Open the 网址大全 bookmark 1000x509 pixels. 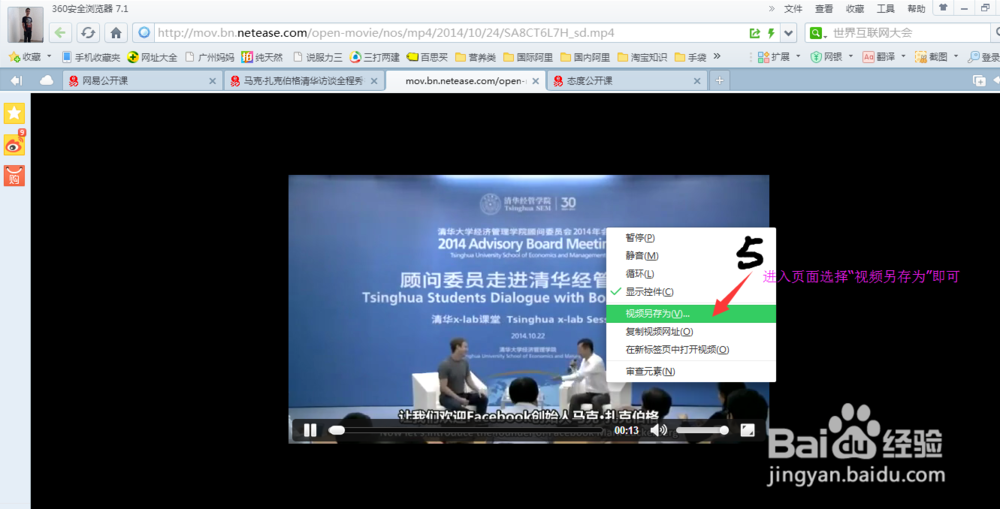(152, 57)
